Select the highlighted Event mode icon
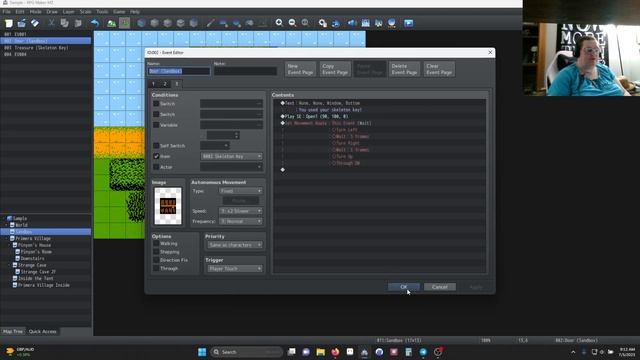Viewport: 640px width, 360px height. [124, 23]
